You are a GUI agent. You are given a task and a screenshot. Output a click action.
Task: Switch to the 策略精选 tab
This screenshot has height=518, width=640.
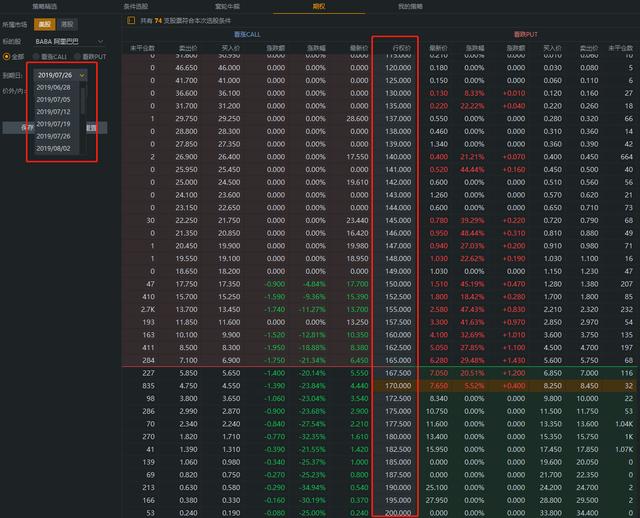46,6
